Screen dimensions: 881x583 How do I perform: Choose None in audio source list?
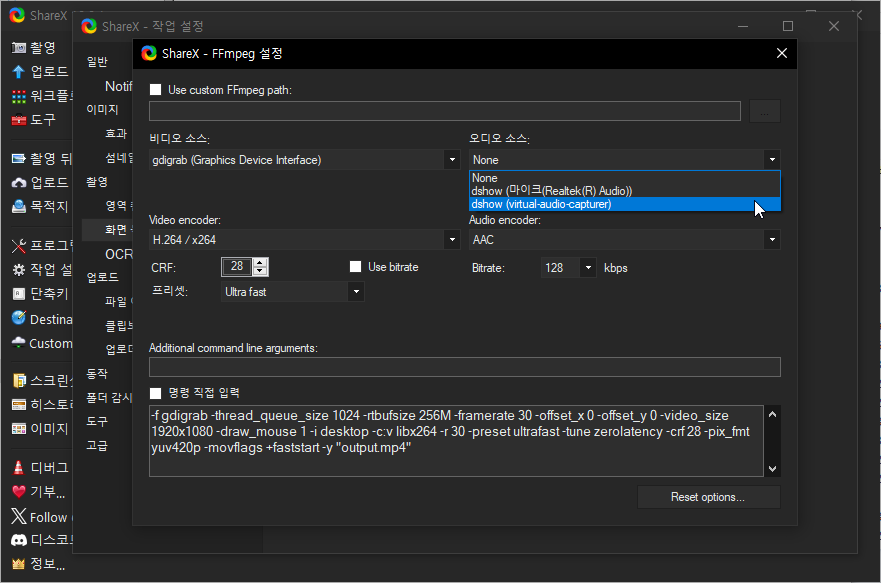(x=625, y=177)
